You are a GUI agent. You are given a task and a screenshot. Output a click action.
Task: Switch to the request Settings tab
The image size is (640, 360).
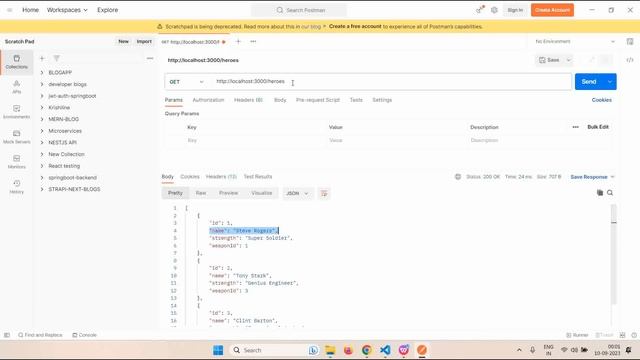(x=382, y=100)
